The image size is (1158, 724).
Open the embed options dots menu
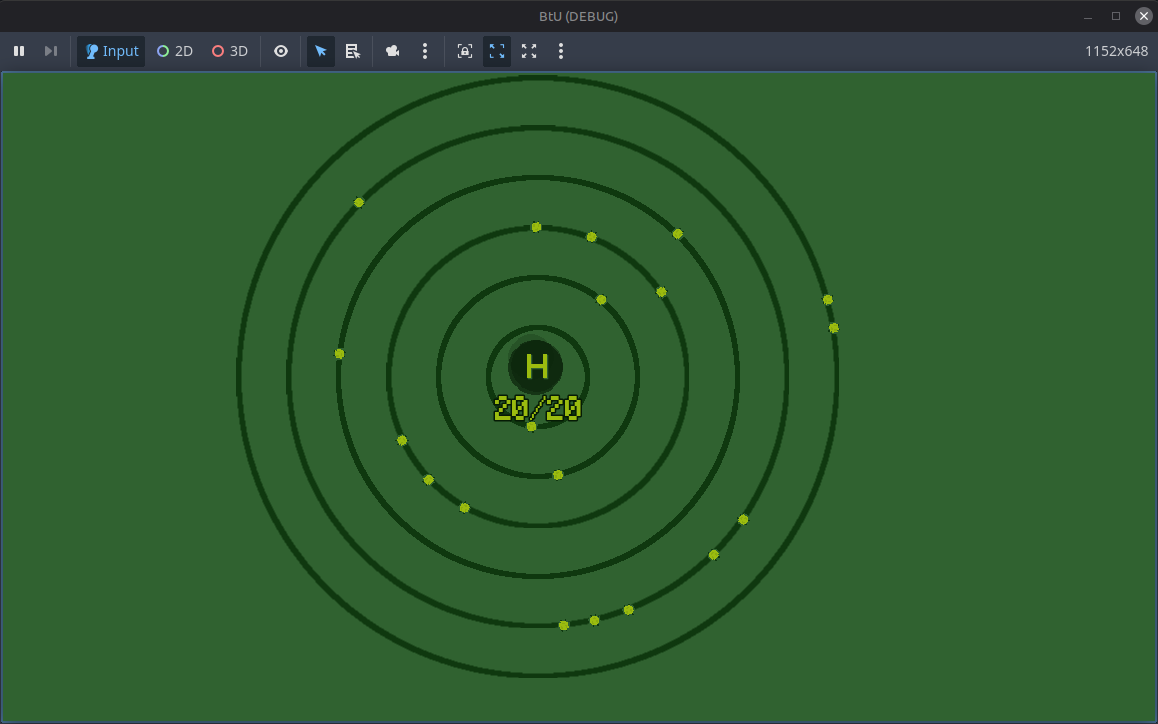561,51
